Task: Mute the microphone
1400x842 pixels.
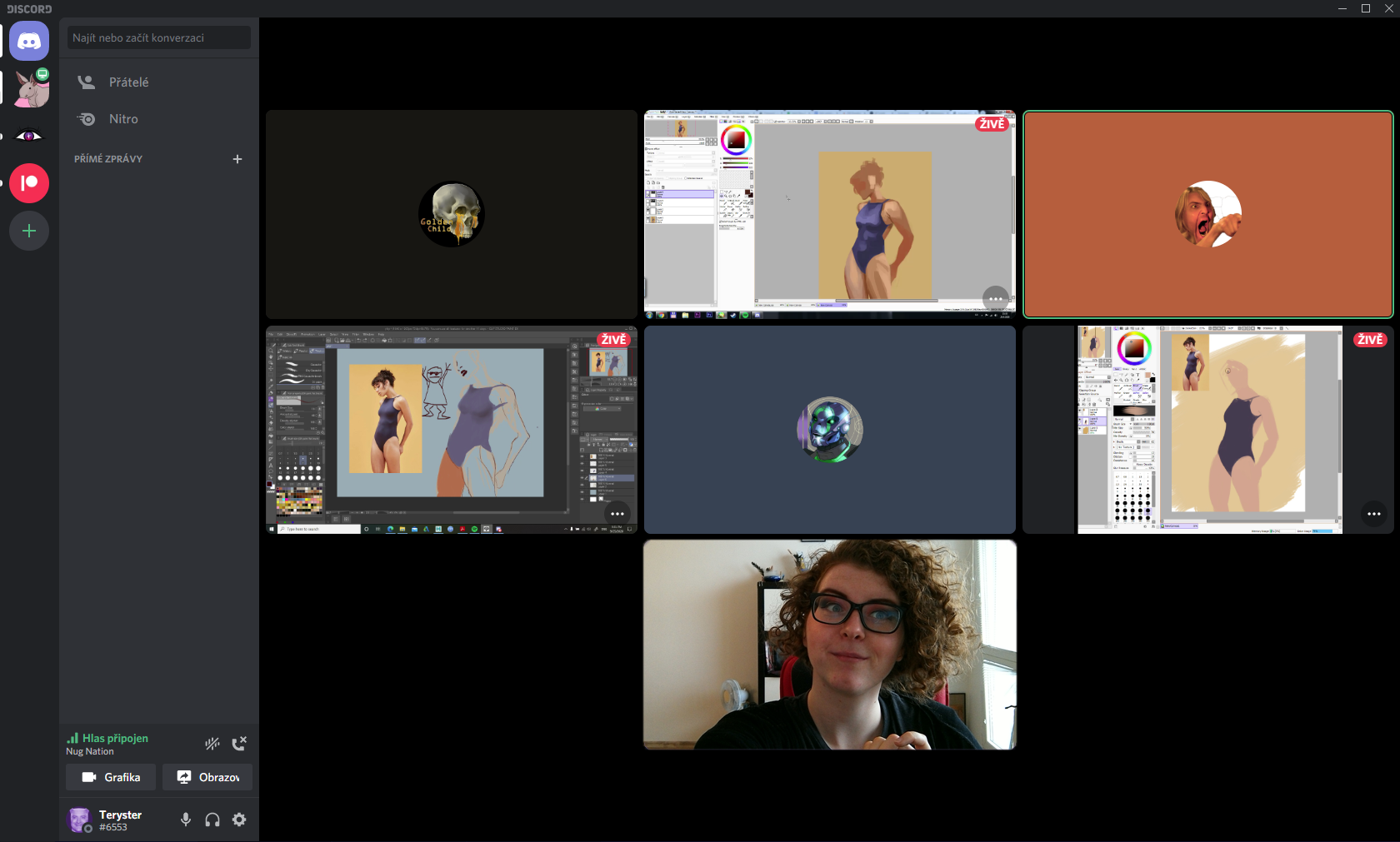Action: click(x=186, y=820)
